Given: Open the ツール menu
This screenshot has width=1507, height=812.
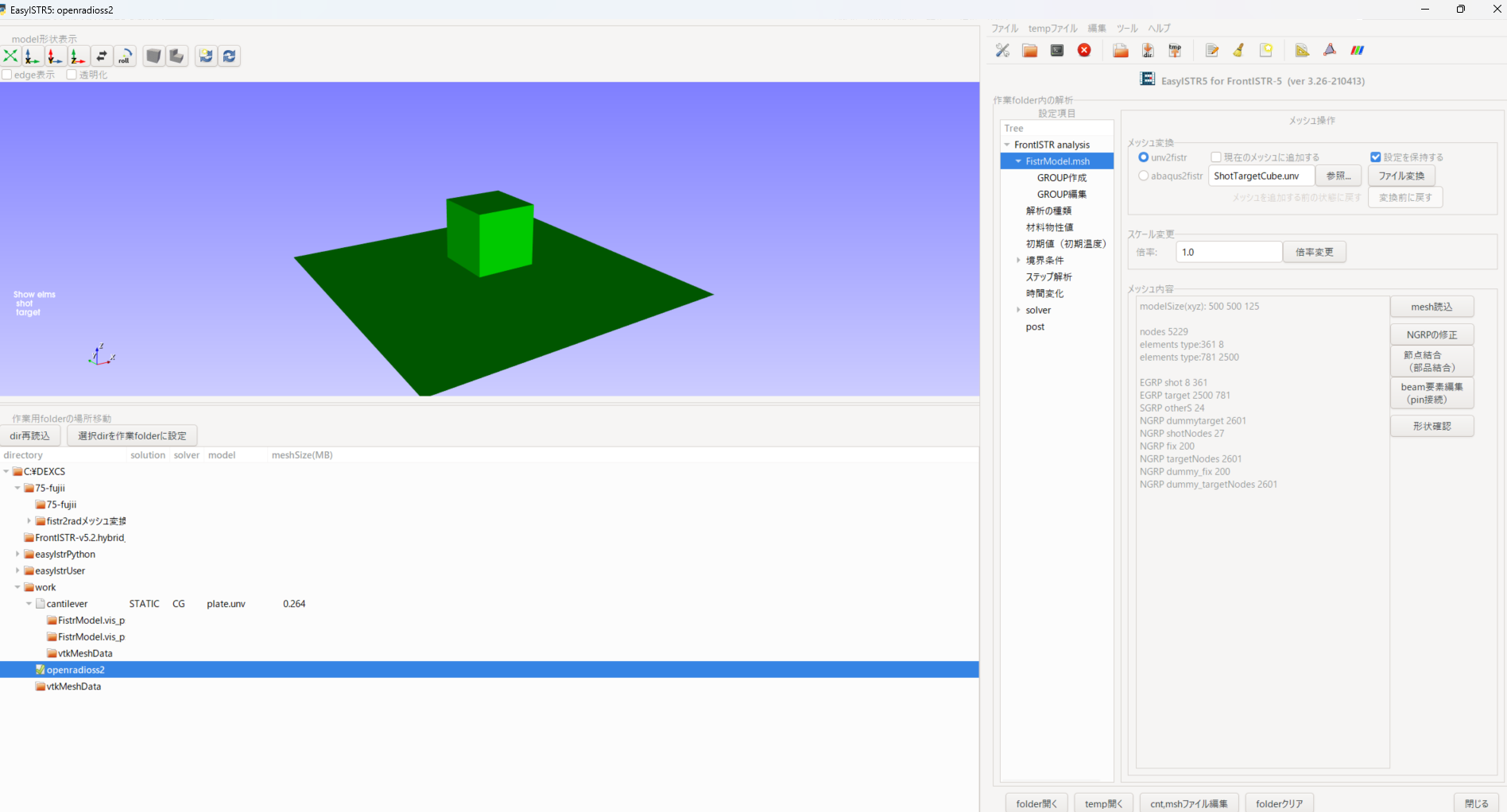Looking at the screenshot, I should coord(1126,28).
